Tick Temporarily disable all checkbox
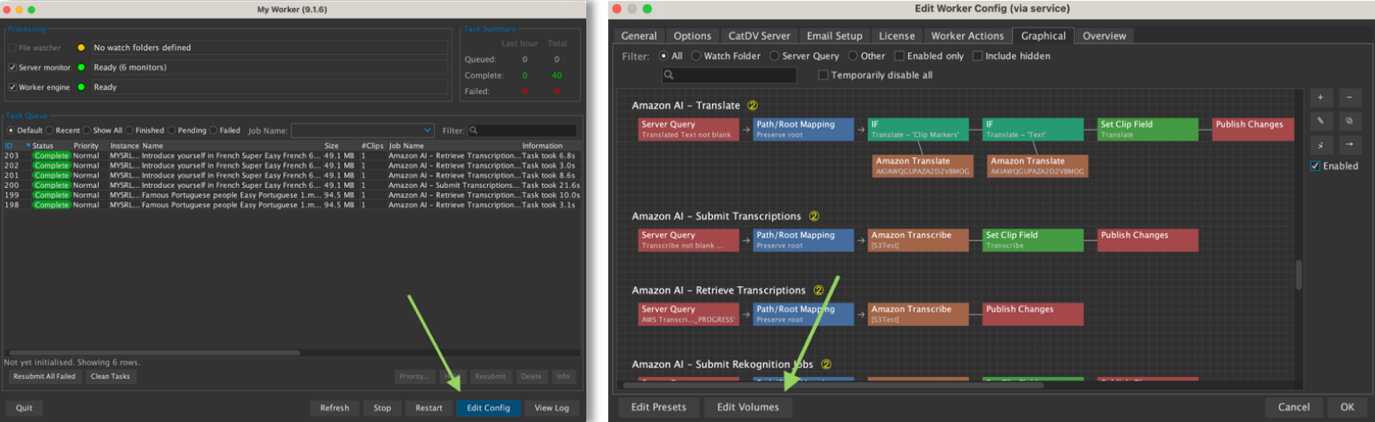This screenshot has width=1375, height=422. pyautogui.click(x=823, y=75)
